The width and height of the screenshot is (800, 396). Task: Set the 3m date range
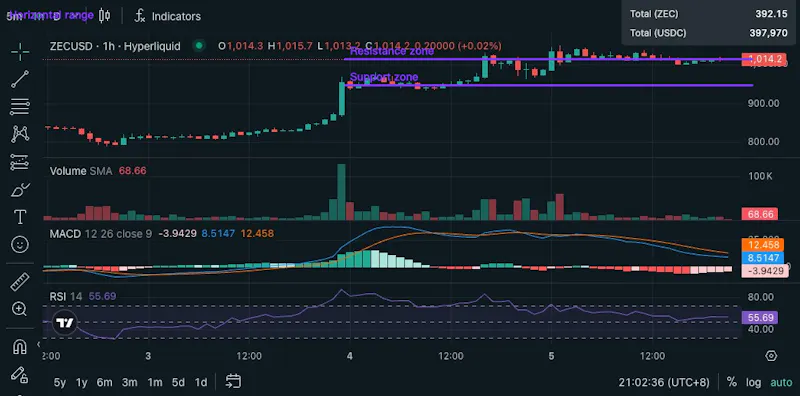(x=130, y=382)
